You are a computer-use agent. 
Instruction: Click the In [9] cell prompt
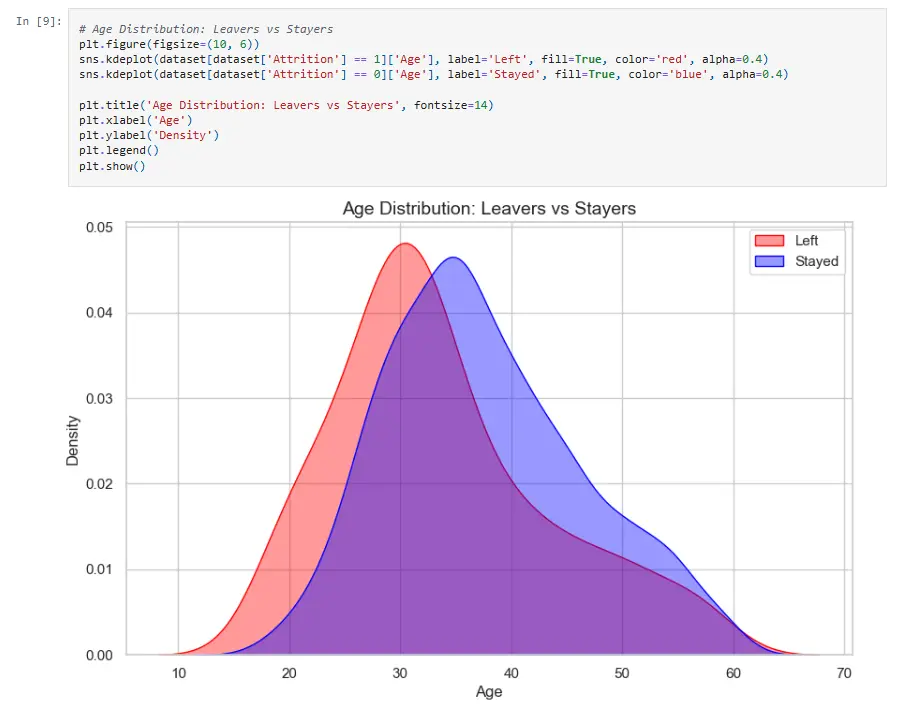point(38,22)
